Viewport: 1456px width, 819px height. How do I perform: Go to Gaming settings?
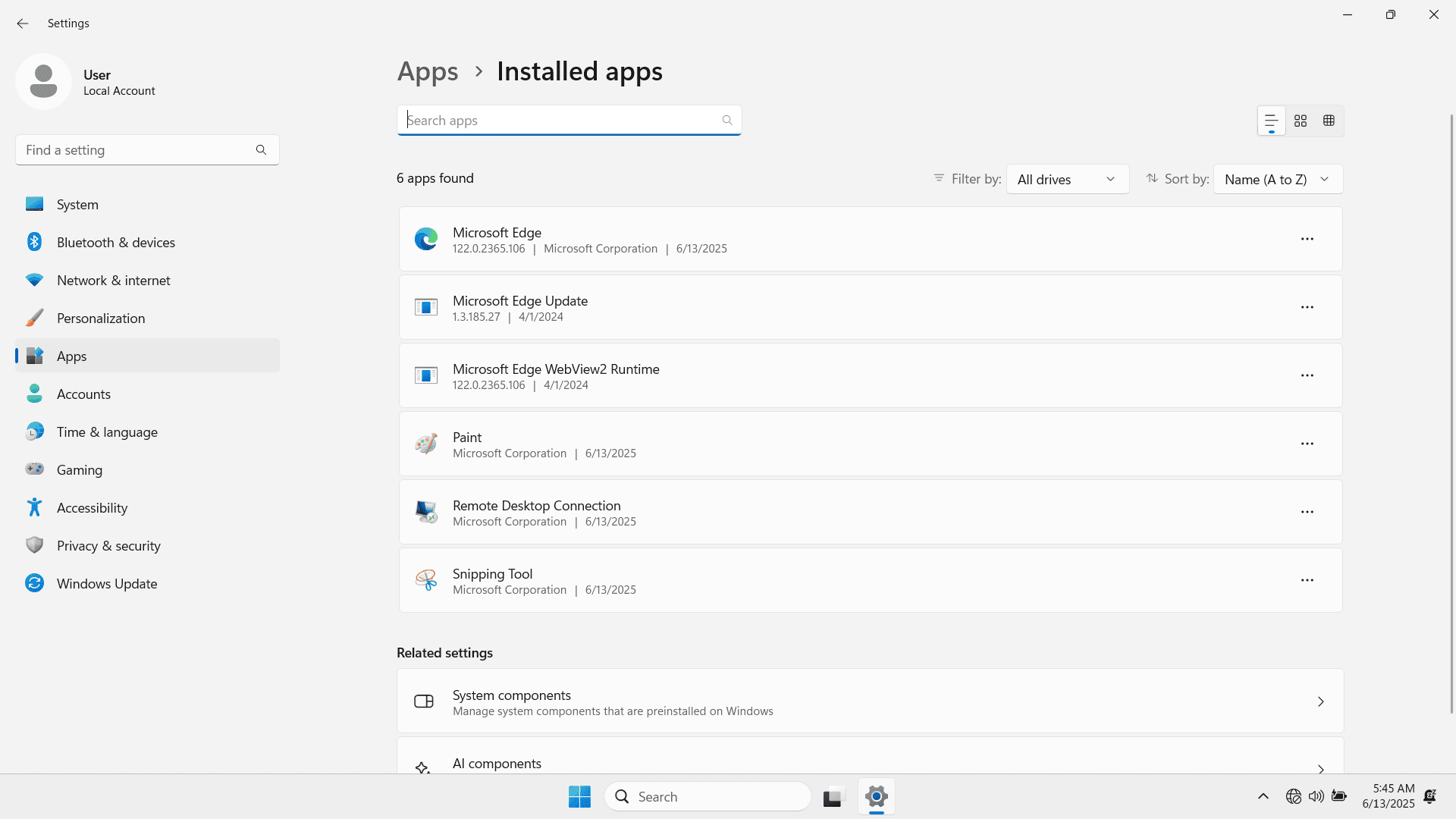(x=147, y=470)
